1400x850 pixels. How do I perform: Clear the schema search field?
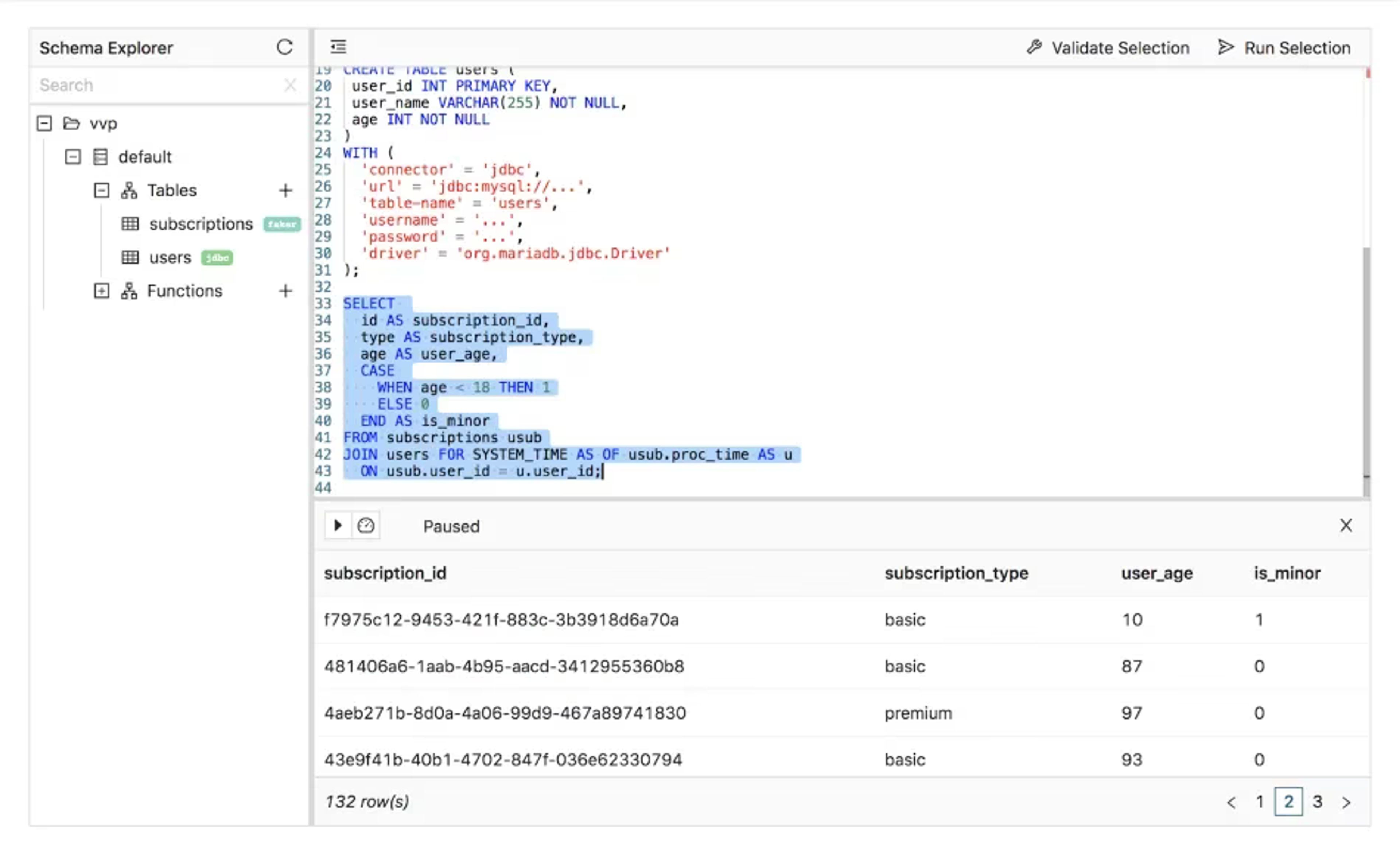pyautogui.click(x=290, y=85)
